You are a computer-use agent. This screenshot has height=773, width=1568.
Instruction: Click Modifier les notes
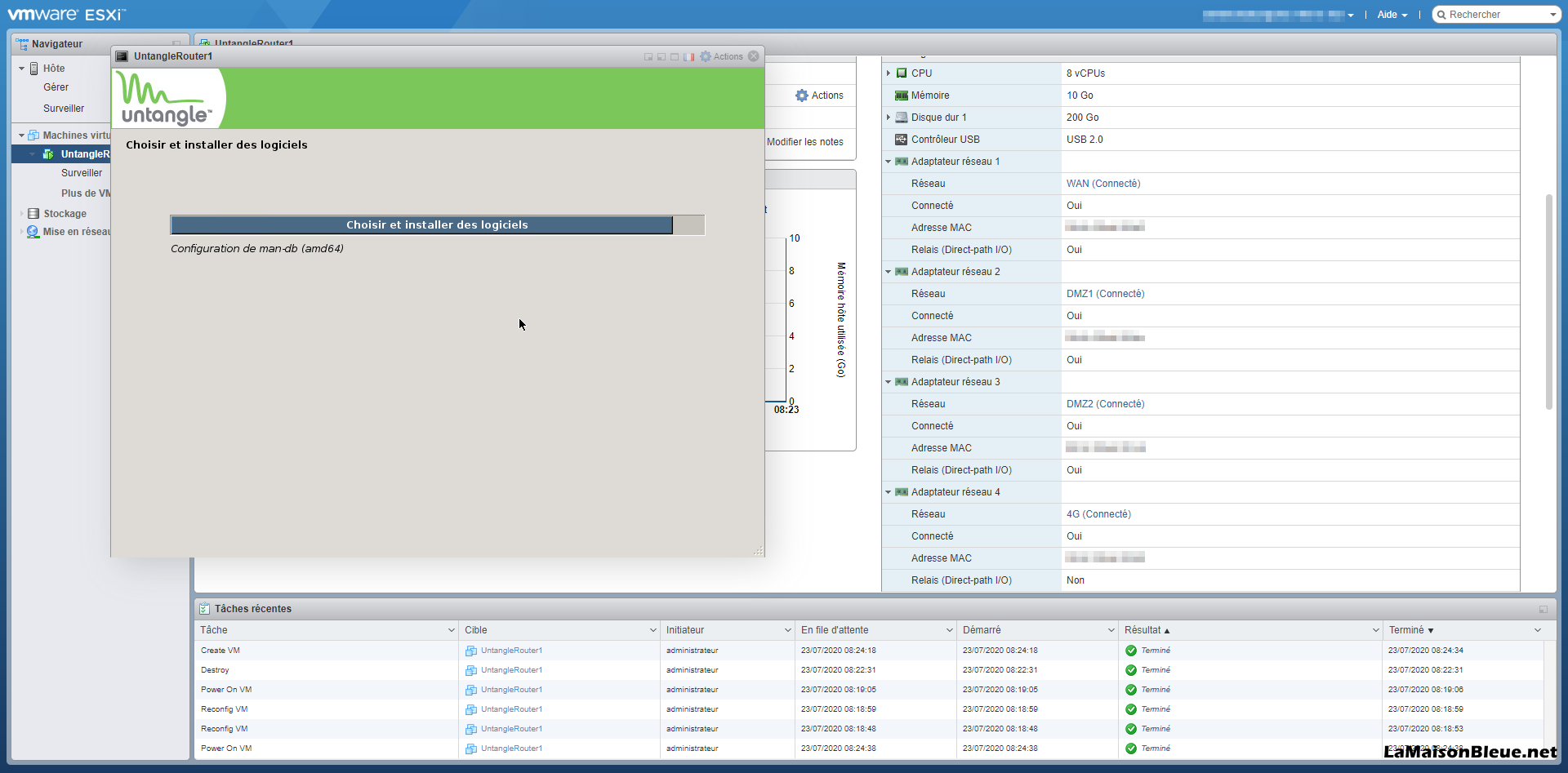(805, 142)
